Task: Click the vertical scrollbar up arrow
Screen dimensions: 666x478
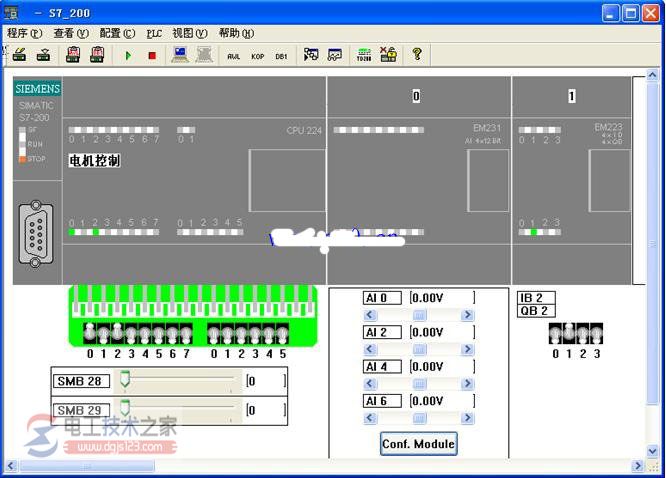Action: click(x=652, y=75)
